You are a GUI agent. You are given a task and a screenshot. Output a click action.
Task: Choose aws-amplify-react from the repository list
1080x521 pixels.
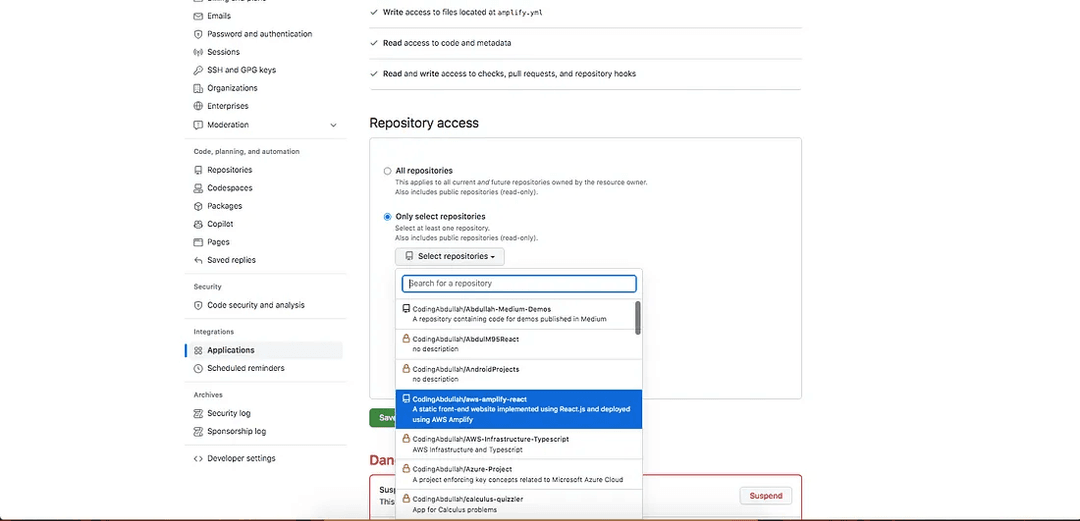518,408
